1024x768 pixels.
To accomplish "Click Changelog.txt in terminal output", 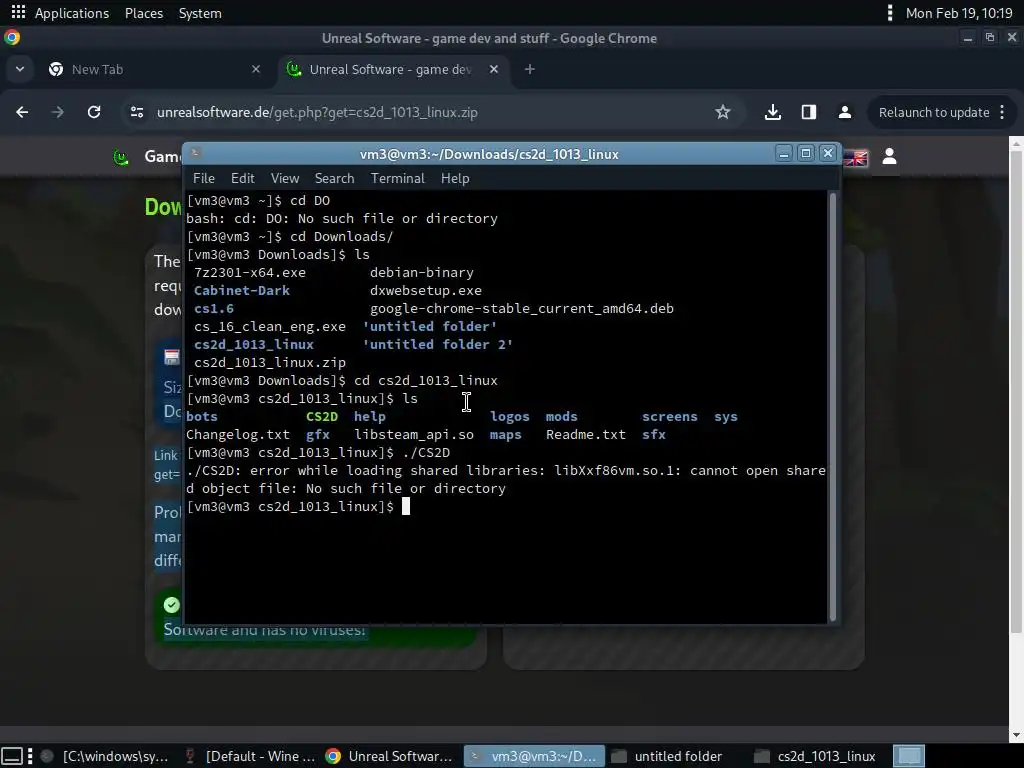I will point(238,435).
